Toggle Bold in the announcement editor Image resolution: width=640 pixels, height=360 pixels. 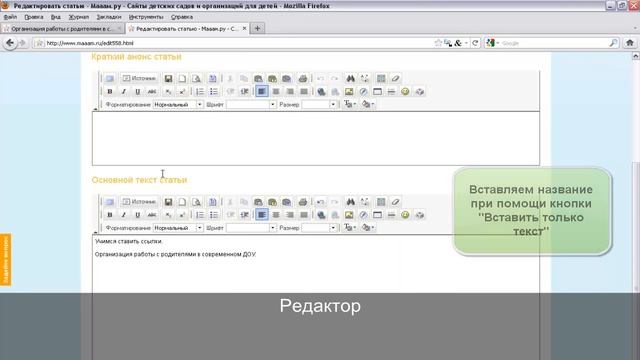click(109, 91)
